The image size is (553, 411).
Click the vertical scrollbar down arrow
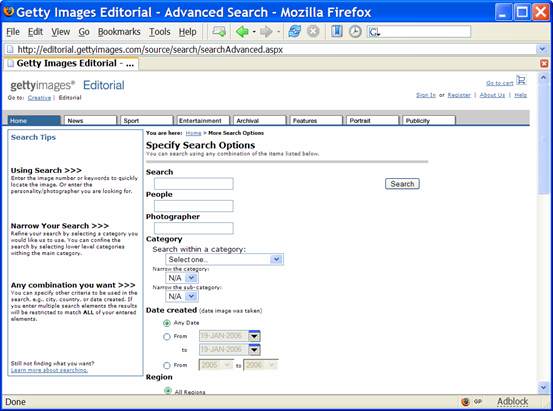point(543,388)
